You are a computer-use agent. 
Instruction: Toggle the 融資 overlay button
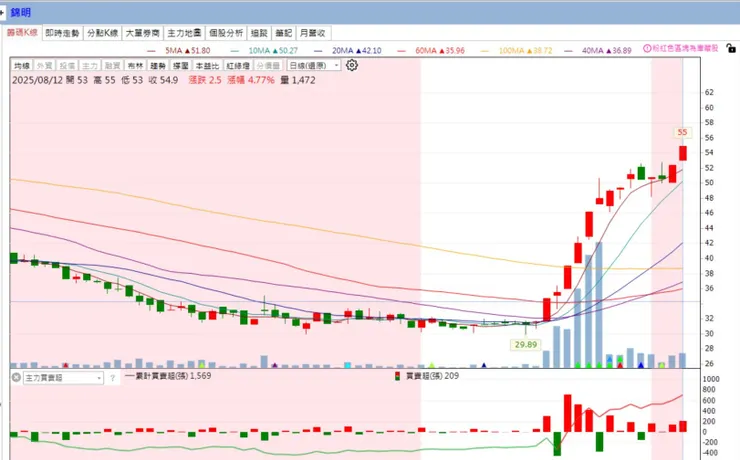click(x=112, y=66)
